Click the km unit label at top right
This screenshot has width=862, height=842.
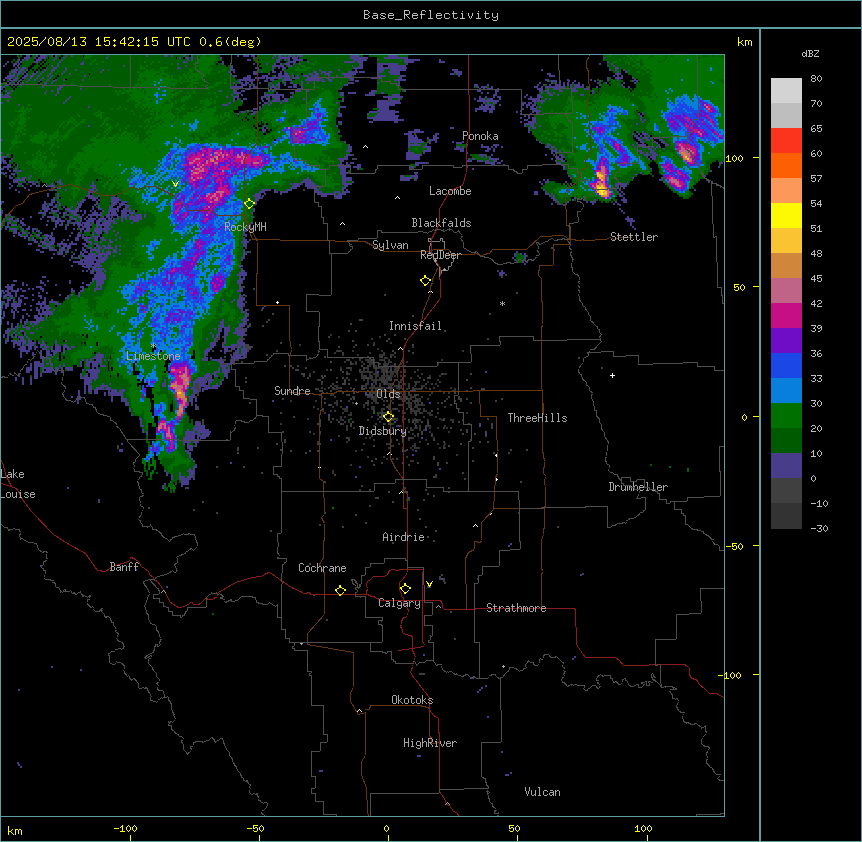click(744, 42)
